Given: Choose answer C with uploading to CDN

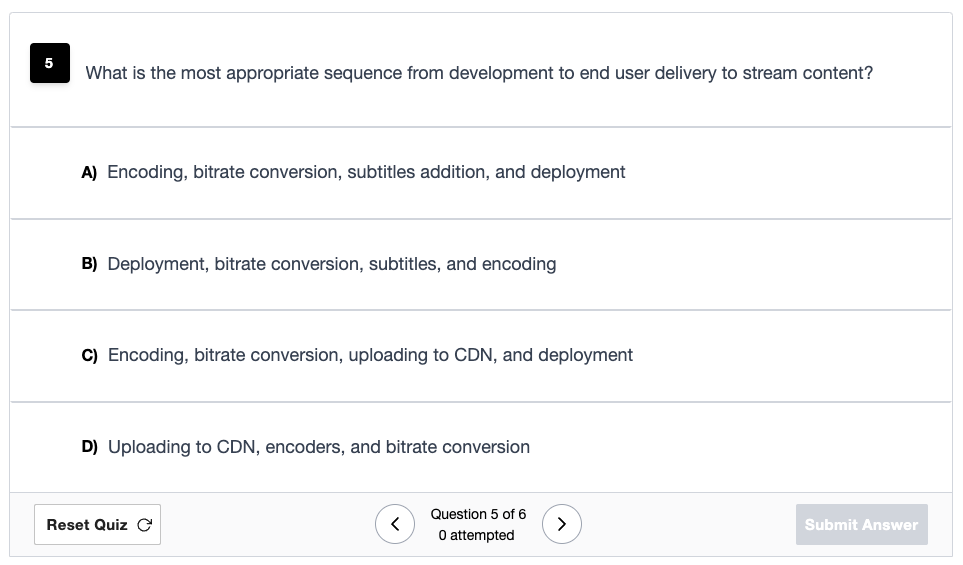Looking at the screenshot, I should 481,356.
